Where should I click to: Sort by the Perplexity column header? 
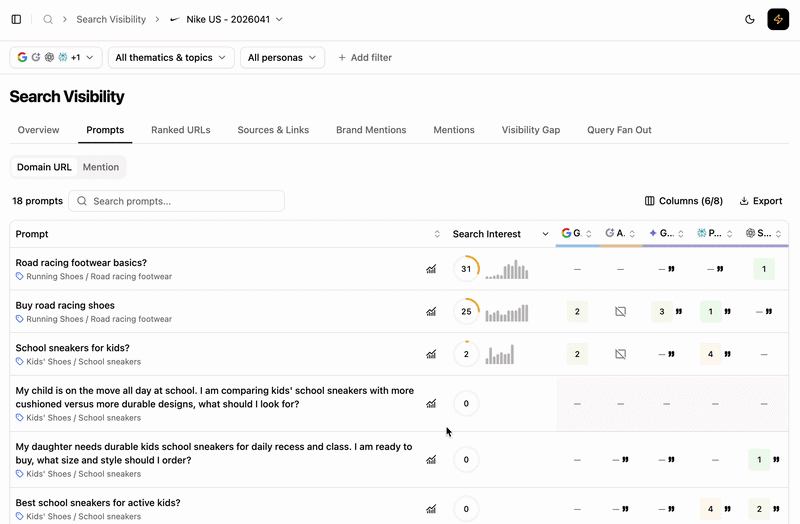tap(715, 233)
